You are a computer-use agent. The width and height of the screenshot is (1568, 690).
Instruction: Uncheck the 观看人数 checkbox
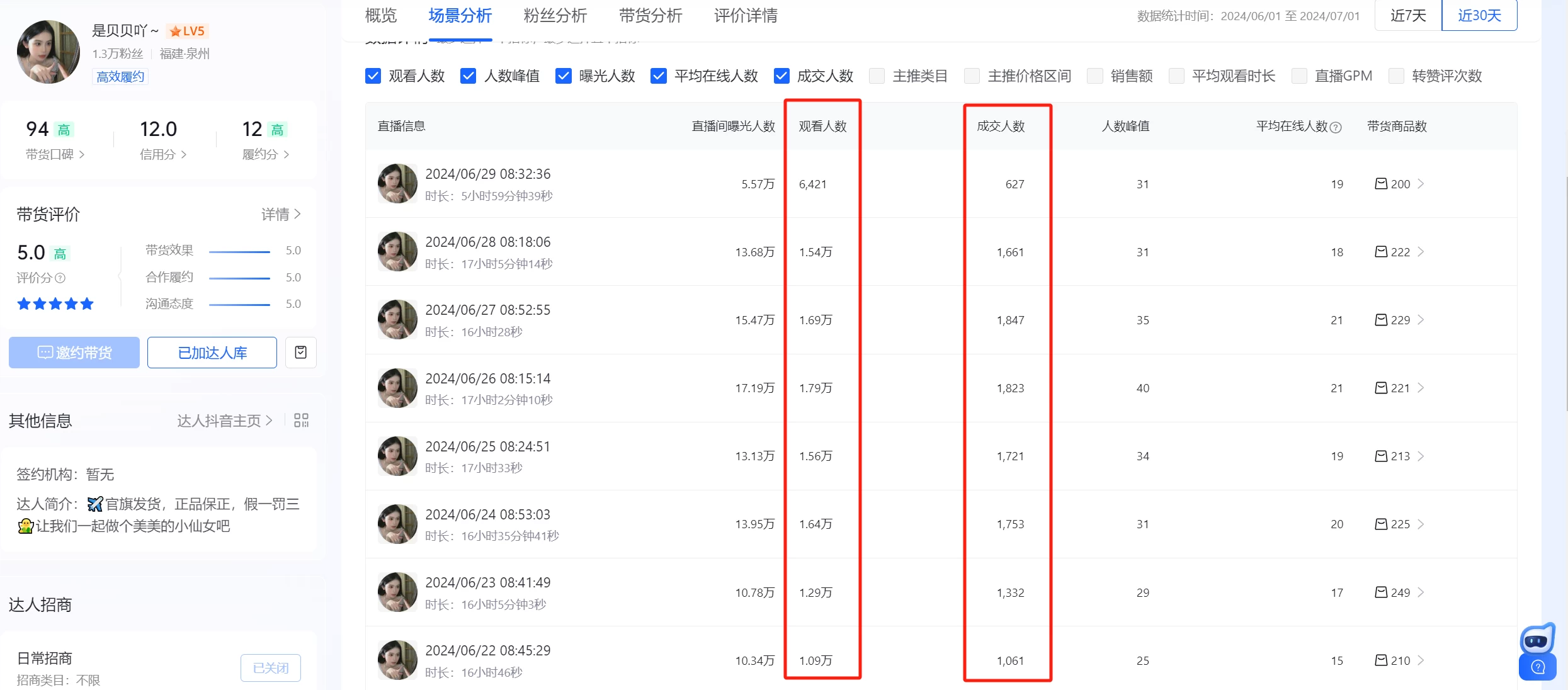tap(373, 76)
